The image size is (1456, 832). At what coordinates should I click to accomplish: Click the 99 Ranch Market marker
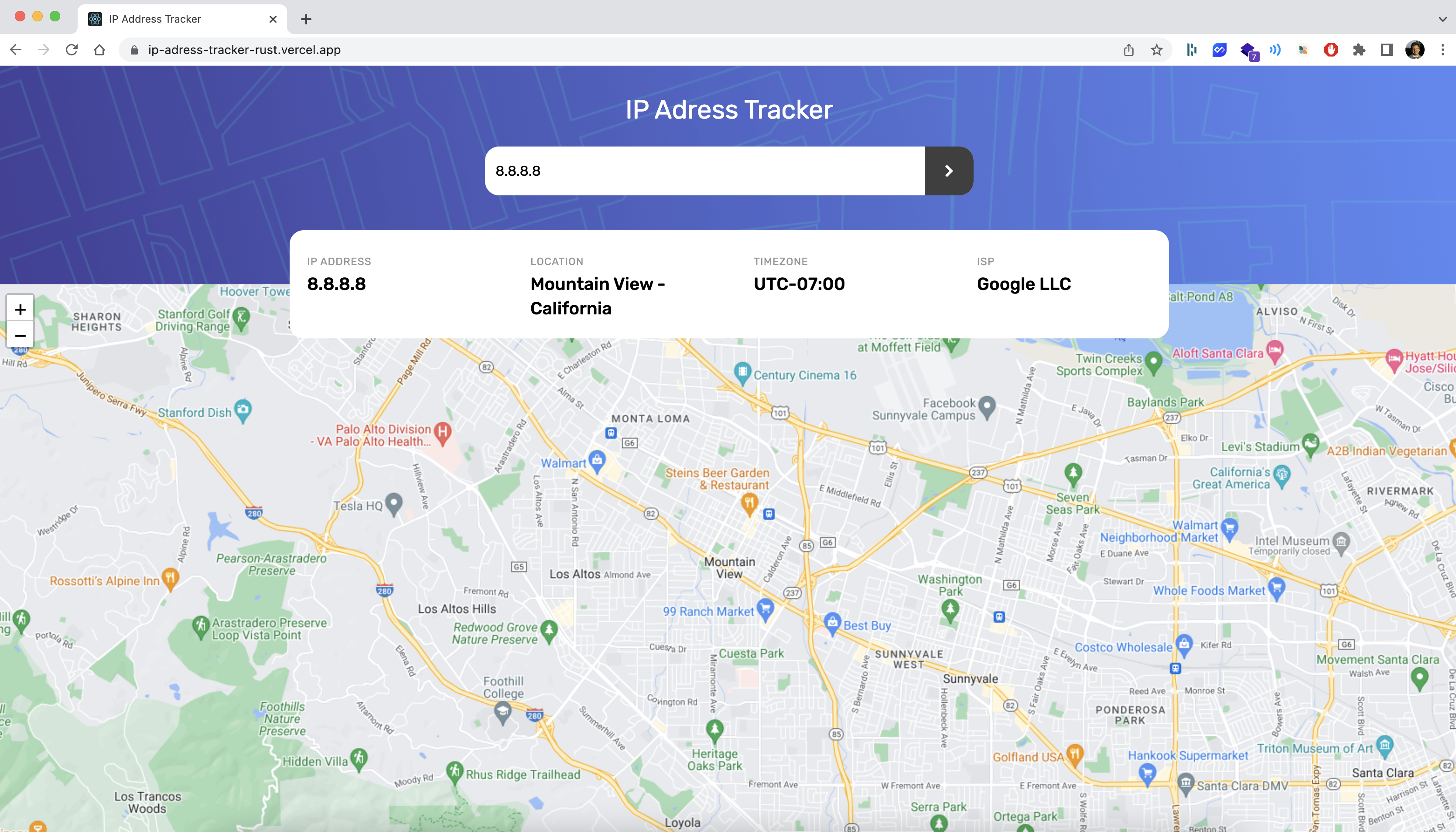[765, 610]
